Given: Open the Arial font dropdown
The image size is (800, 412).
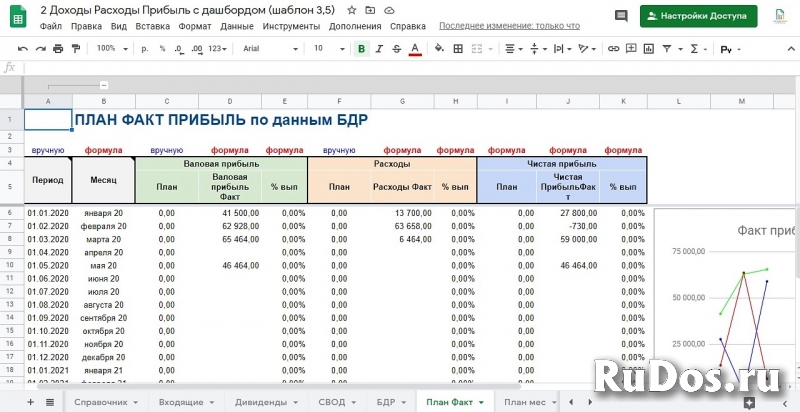Looking at the screenshot, I should [270, 48].
